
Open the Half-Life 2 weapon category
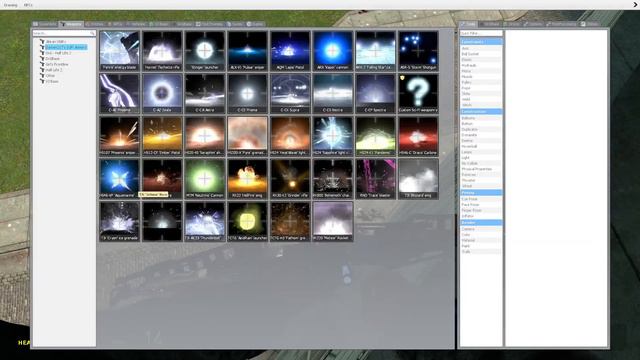coord(54,70)
